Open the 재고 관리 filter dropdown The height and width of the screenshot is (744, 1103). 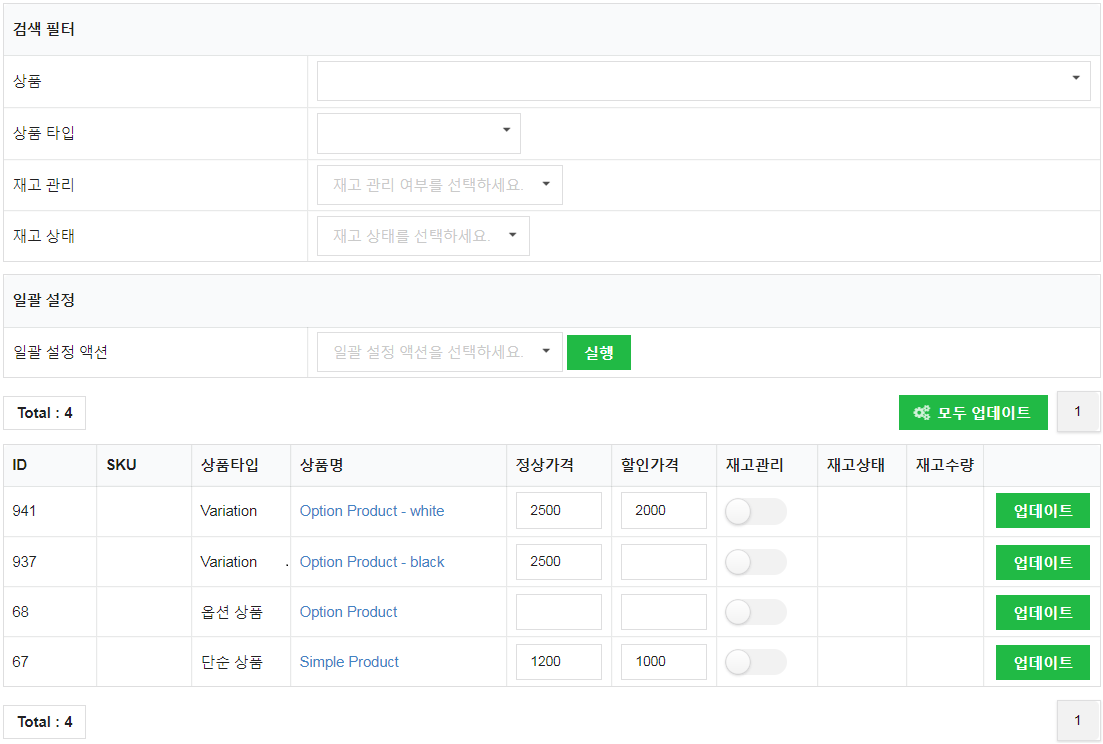click(x=439, y=185)
